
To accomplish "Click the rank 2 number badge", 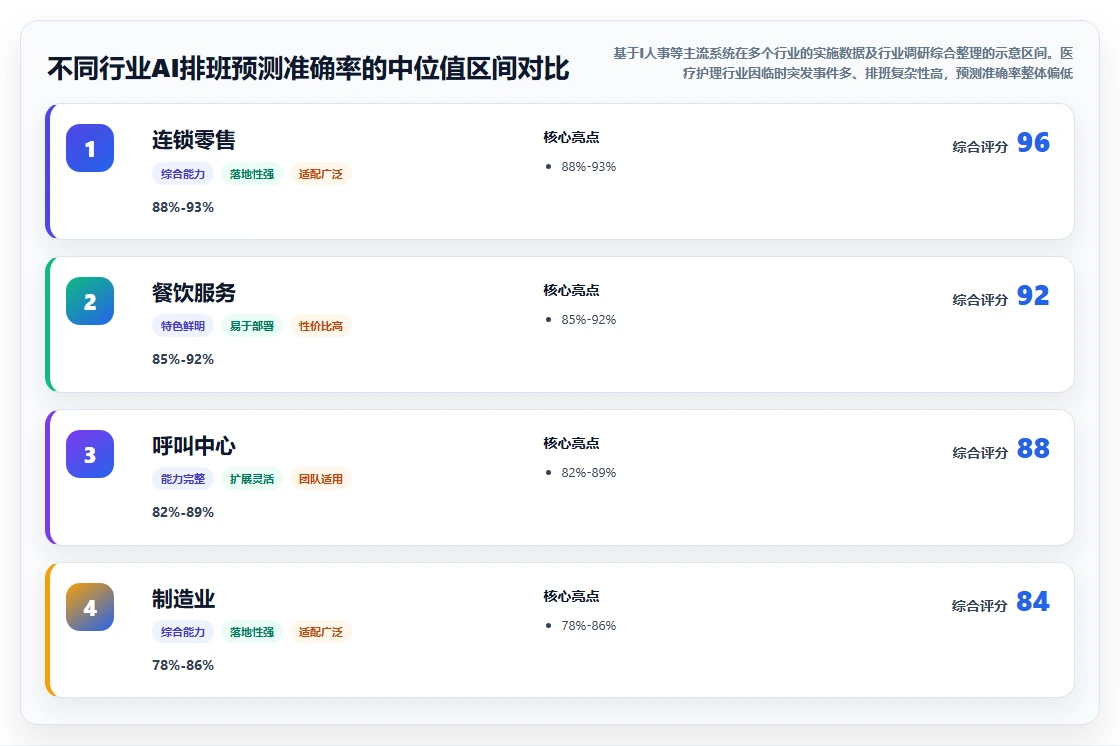I will 90,301.
